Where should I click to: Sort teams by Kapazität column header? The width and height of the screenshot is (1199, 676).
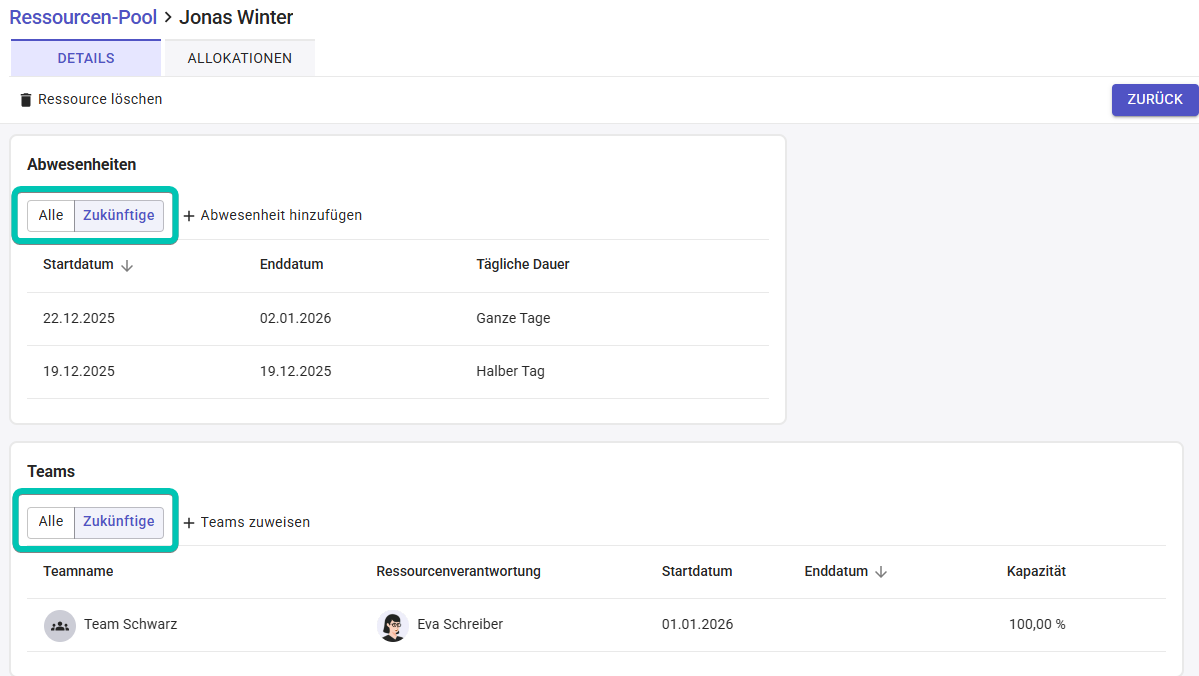(x=1036, y=572)
